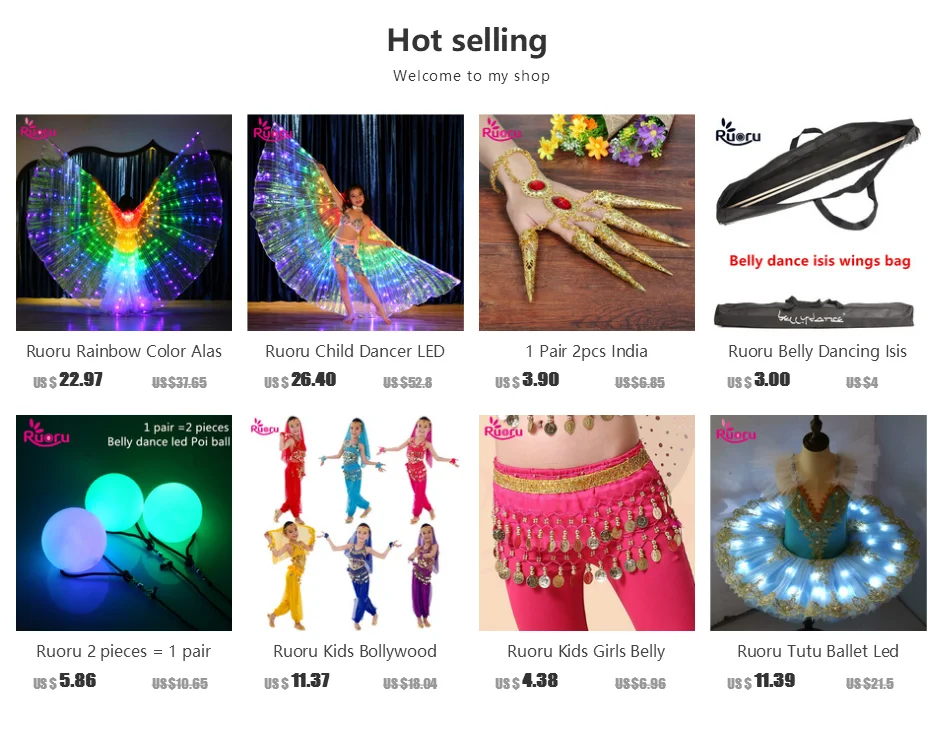Open the Belly dance isis wings bag image

tap(818, 222)
